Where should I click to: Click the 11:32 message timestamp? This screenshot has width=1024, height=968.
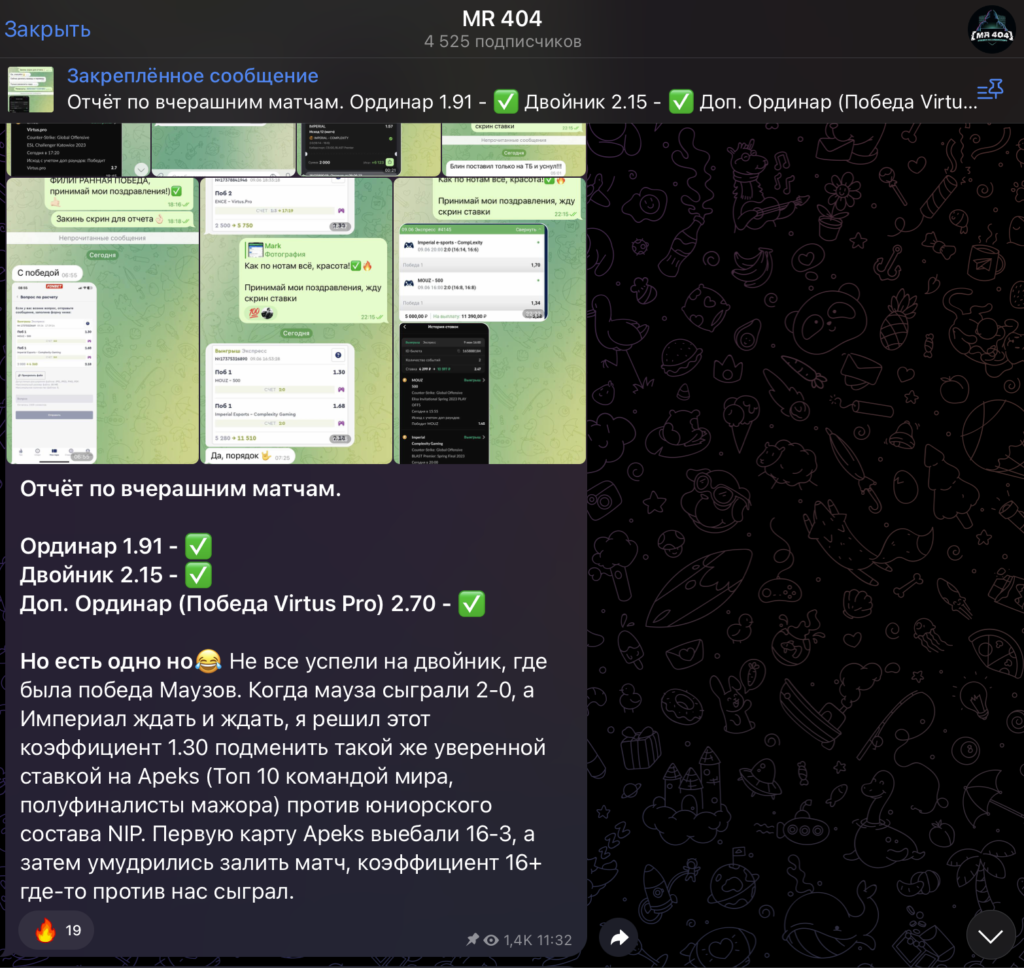554,940
